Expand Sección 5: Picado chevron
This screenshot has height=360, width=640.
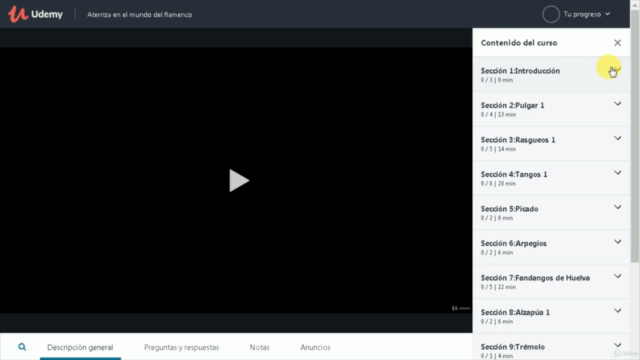(618, 207)
